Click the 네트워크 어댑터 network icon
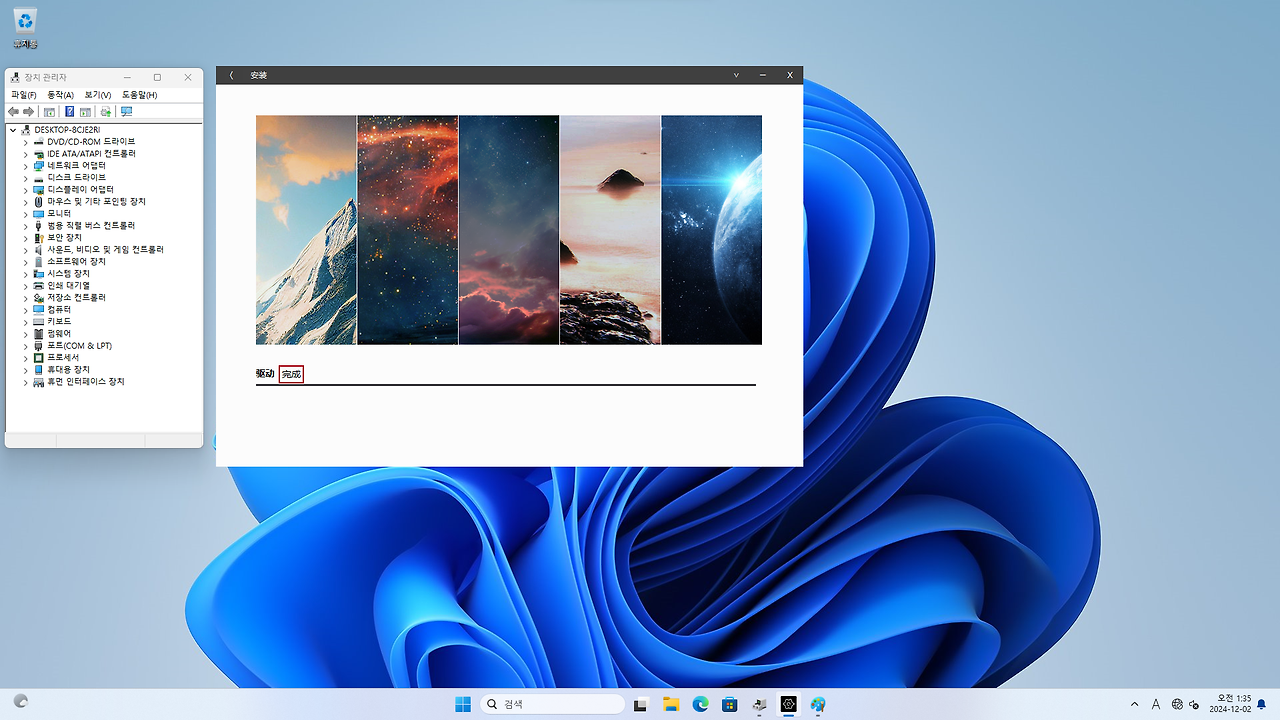 click(x=39, y=166)
